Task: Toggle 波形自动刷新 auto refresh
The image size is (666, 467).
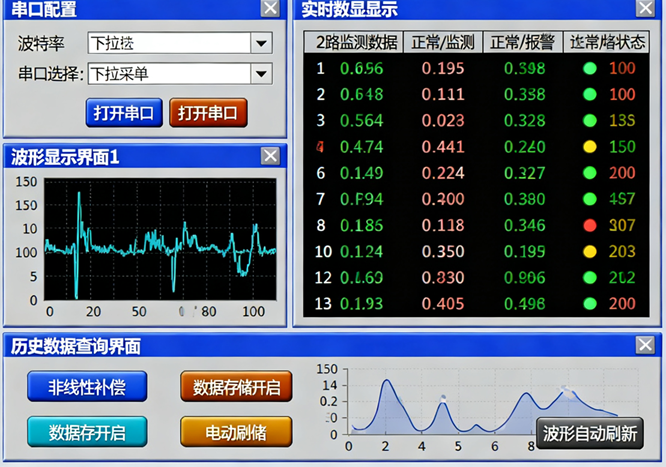Action: tap(588, 434)
